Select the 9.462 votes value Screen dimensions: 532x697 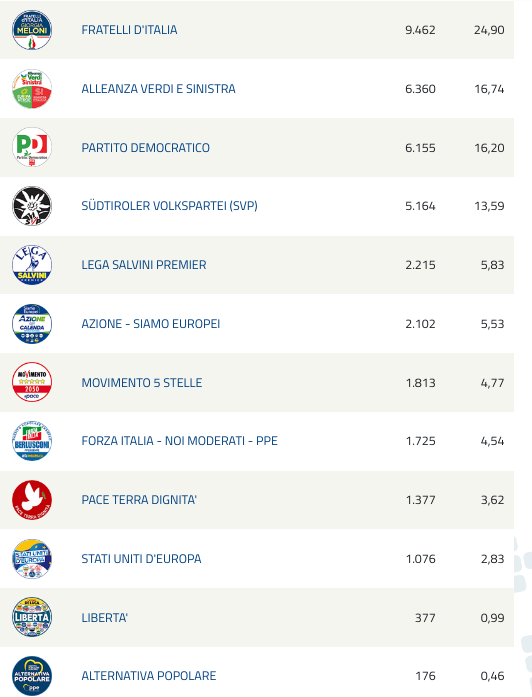coord(420,30)
